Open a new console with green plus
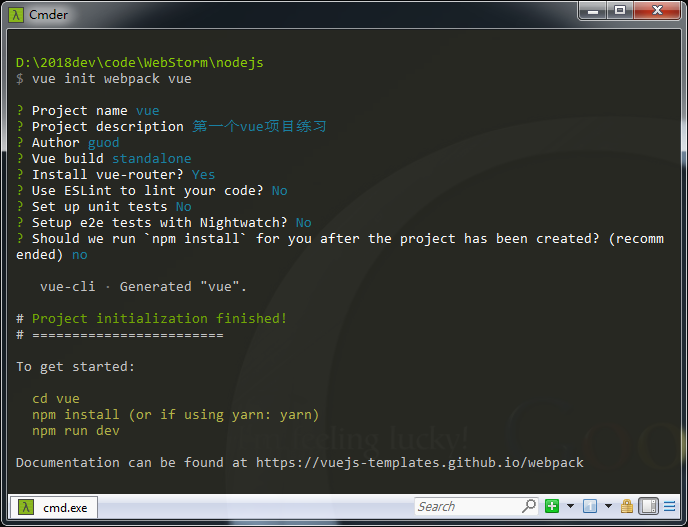Viewport: 688px width, 527px height. (552, 506)
